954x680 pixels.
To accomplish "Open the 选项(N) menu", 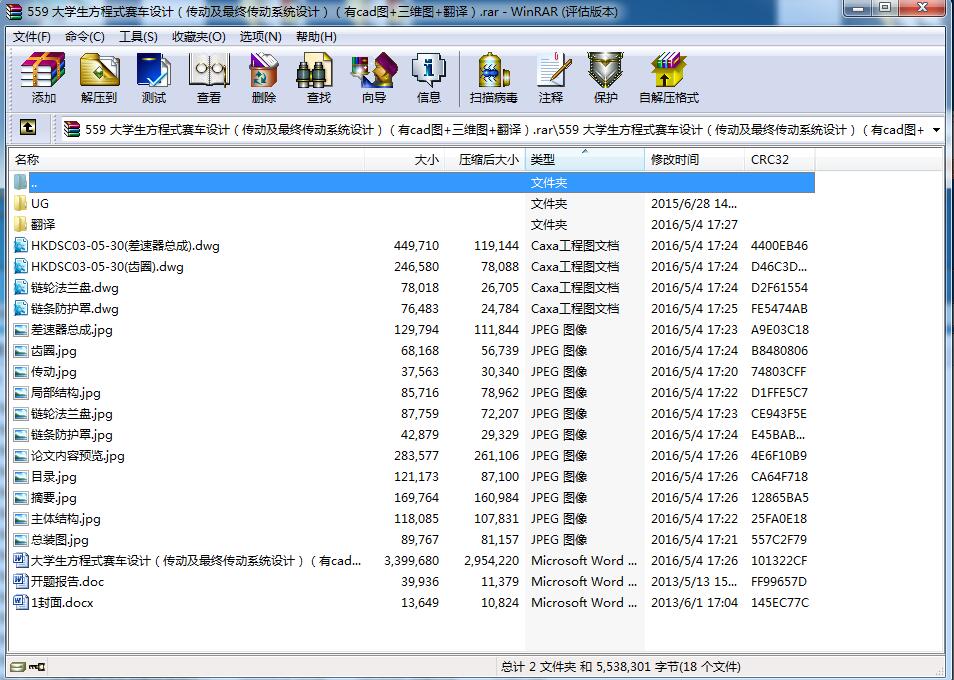I will [260, 36].
